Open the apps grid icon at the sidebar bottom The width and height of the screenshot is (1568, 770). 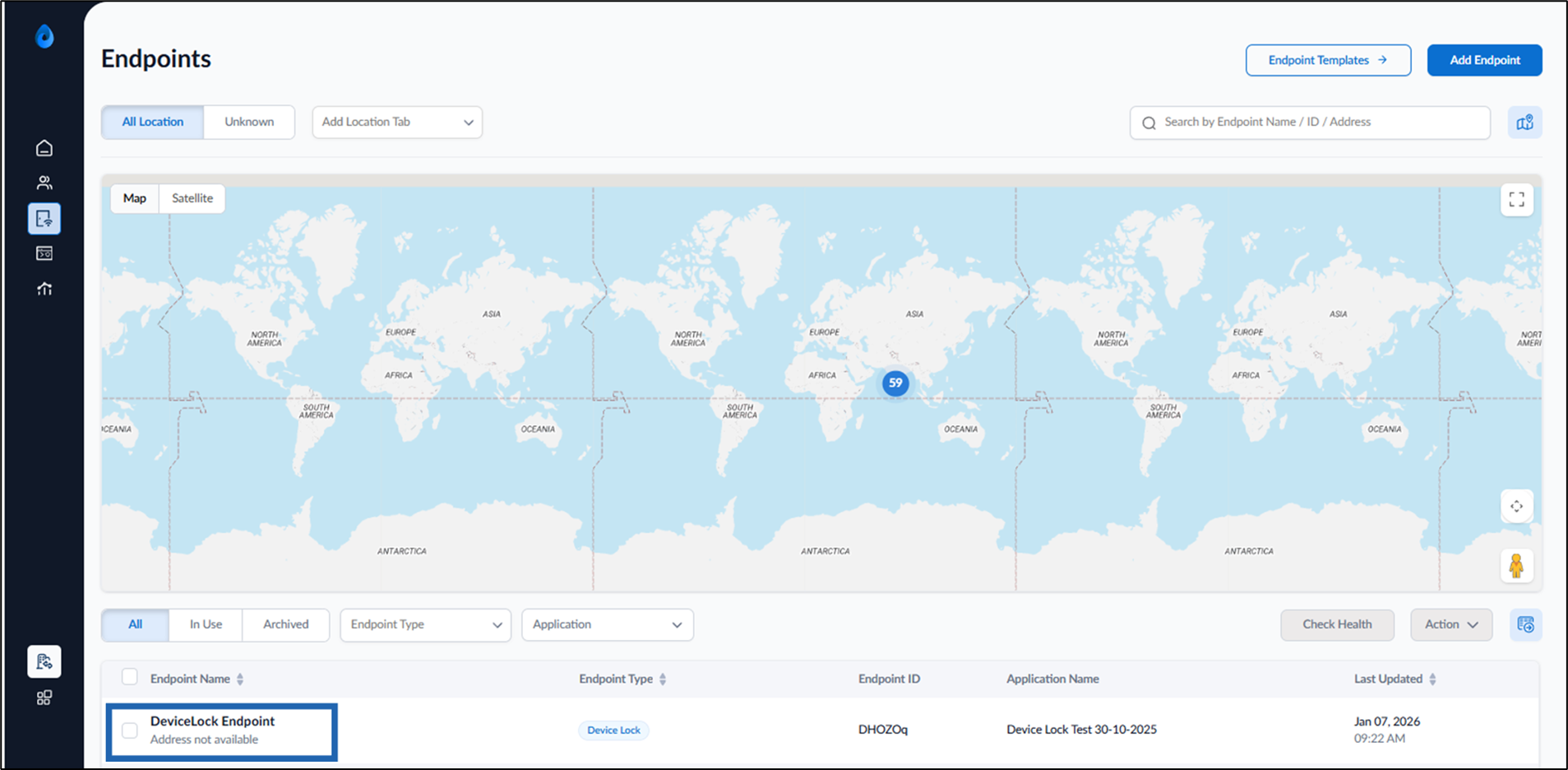44,698
